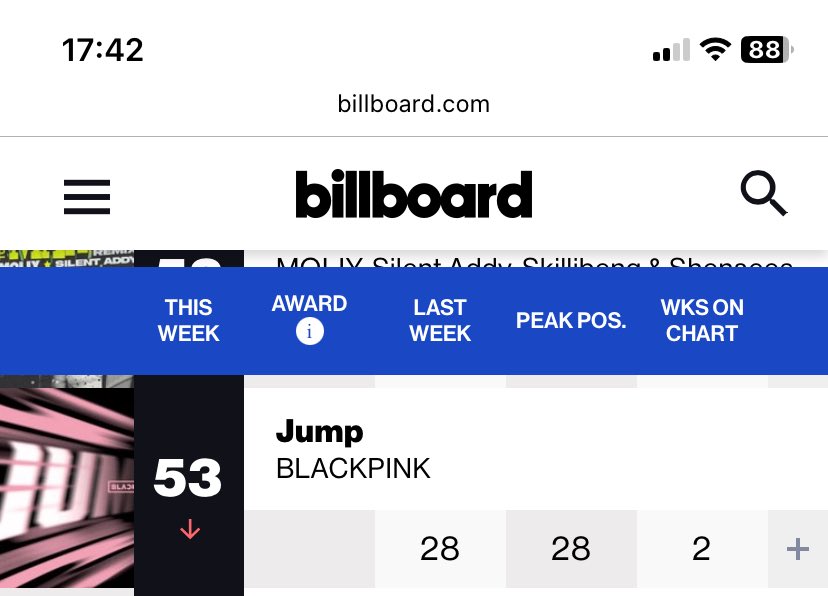Tap the magnifying glass search icon
This screenshot has height=596, width=828.
(x=764, y=193)
